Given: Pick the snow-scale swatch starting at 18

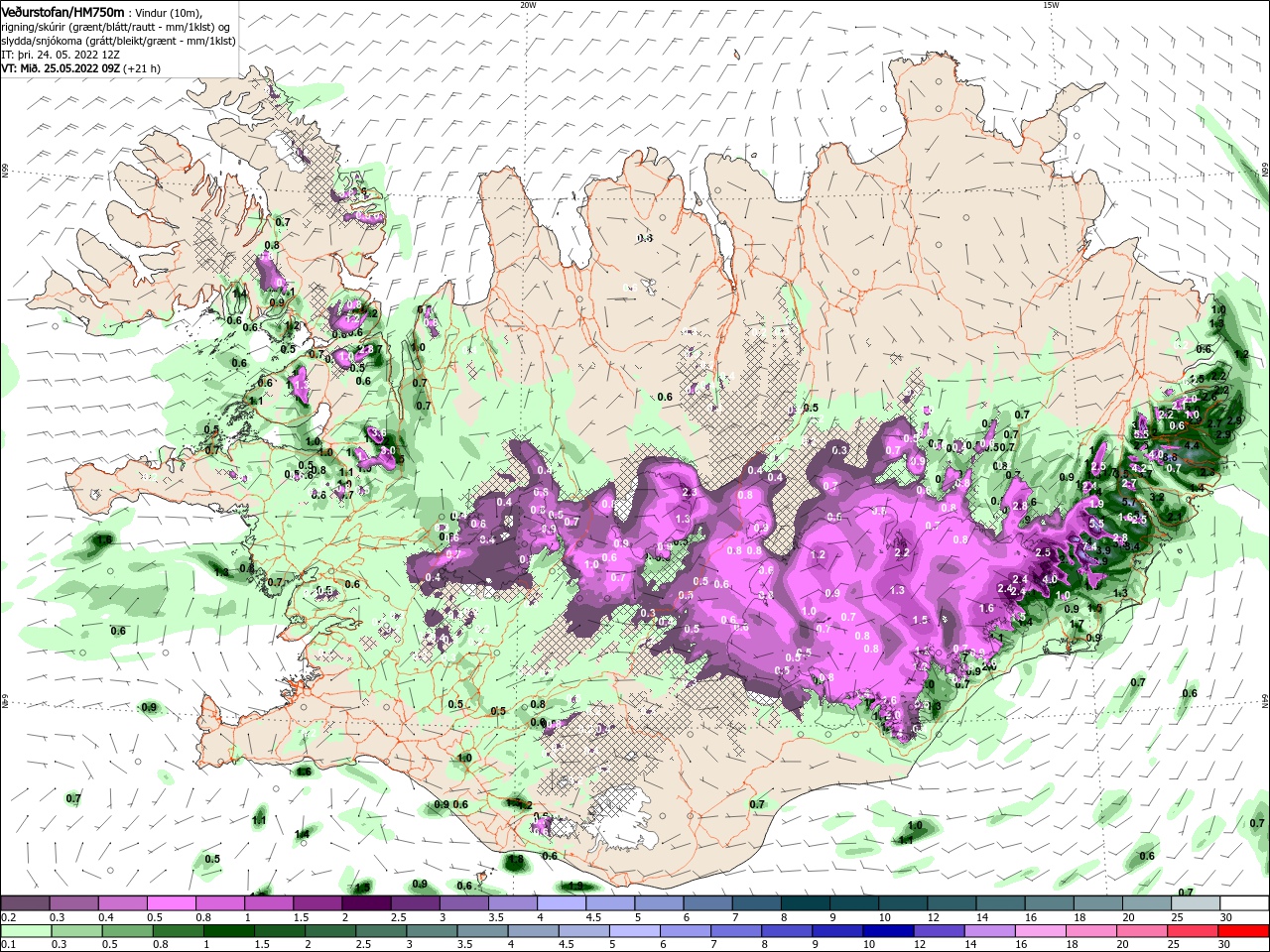Looking at the screenshot, I should coord(1098,903).
